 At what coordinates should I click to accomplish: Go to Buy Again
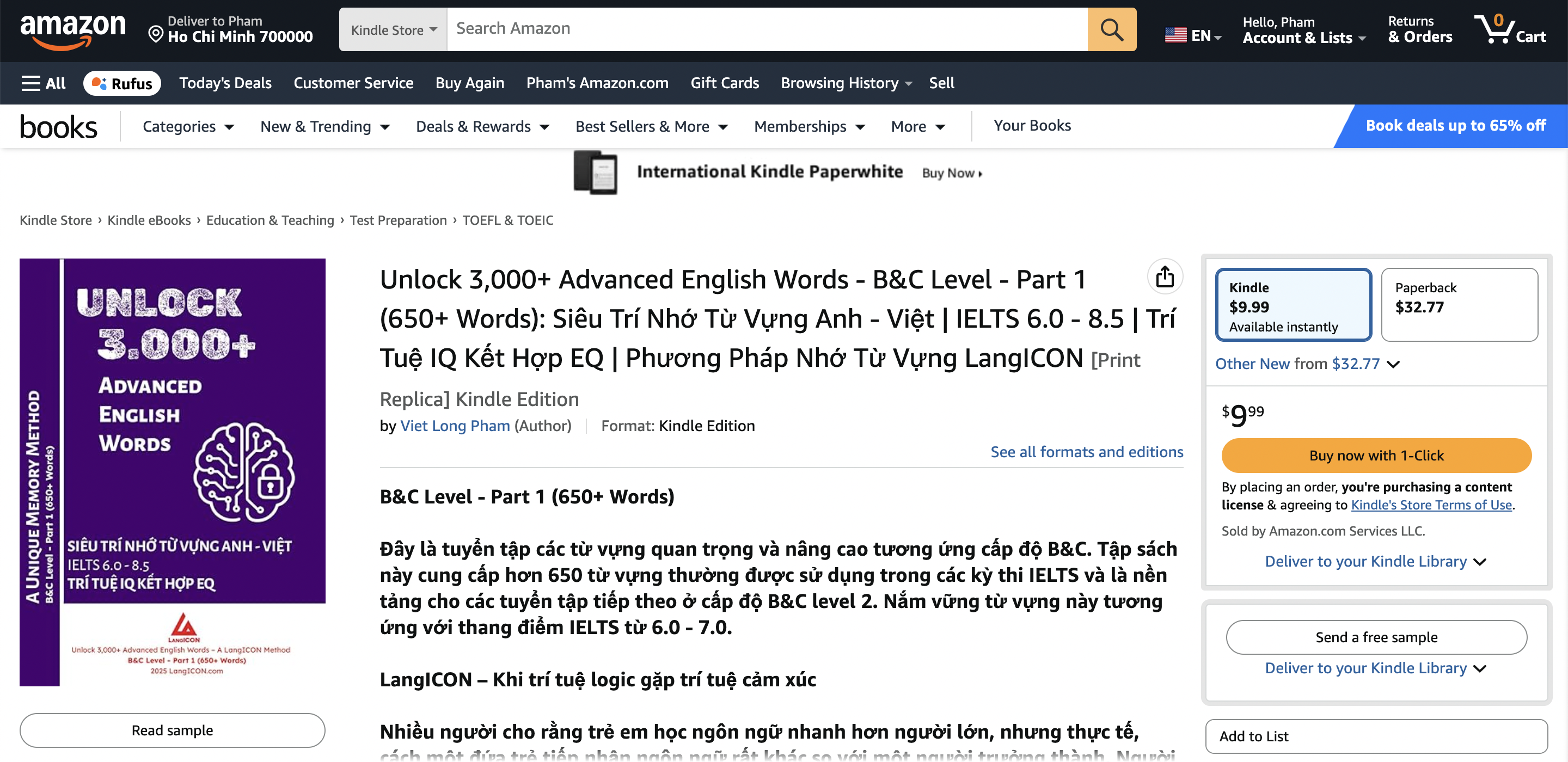point(469,83)
